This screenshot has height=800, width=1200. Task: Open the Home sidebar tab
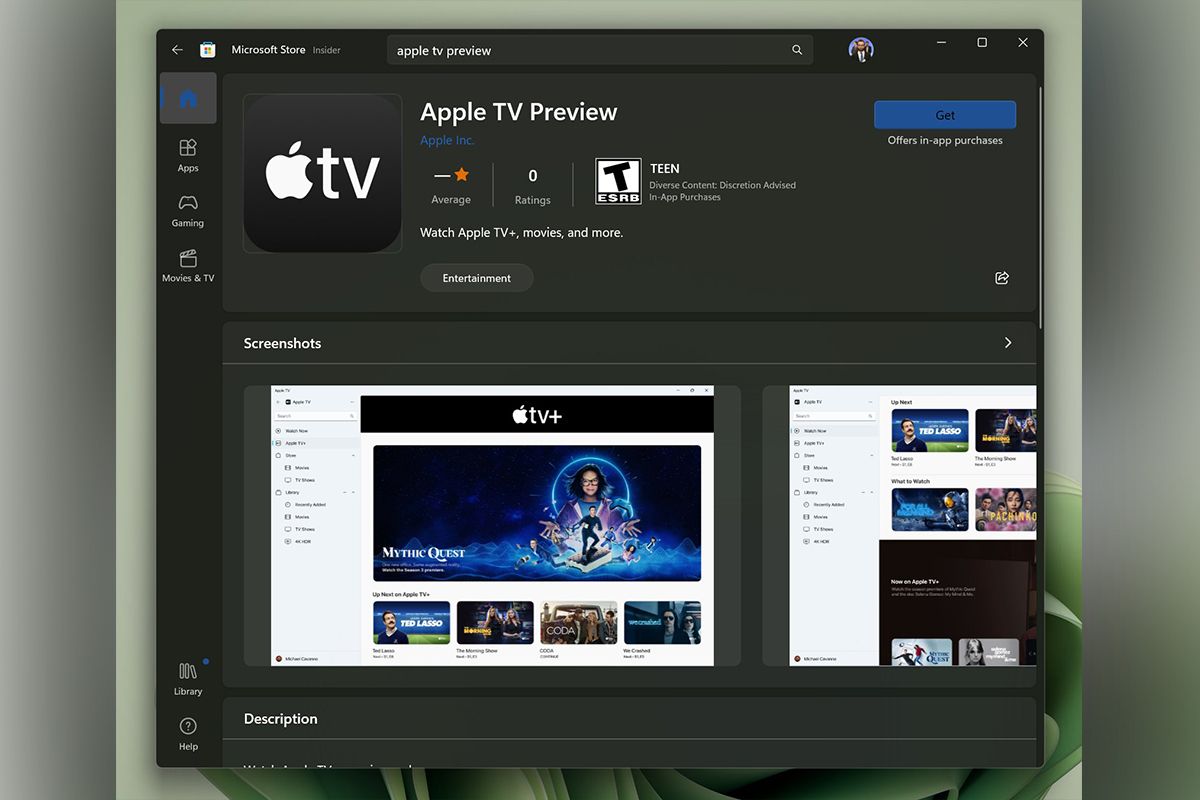pyautogui.click(x=188, y=98)
